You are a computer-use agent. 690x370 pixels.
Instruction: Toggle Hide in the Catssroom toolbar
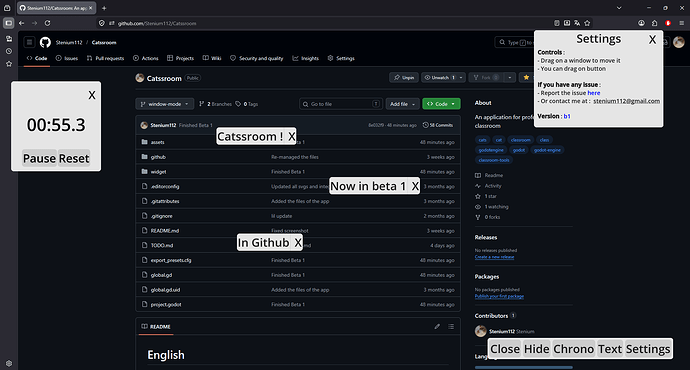536,349
